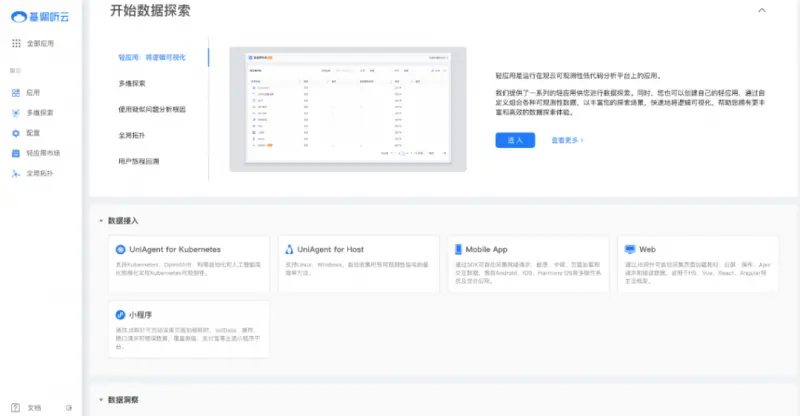The height and width of the screenshot is (416, 800).
Task: Click the 文档 icon at sidebar bottom
Action: (15, 407)
